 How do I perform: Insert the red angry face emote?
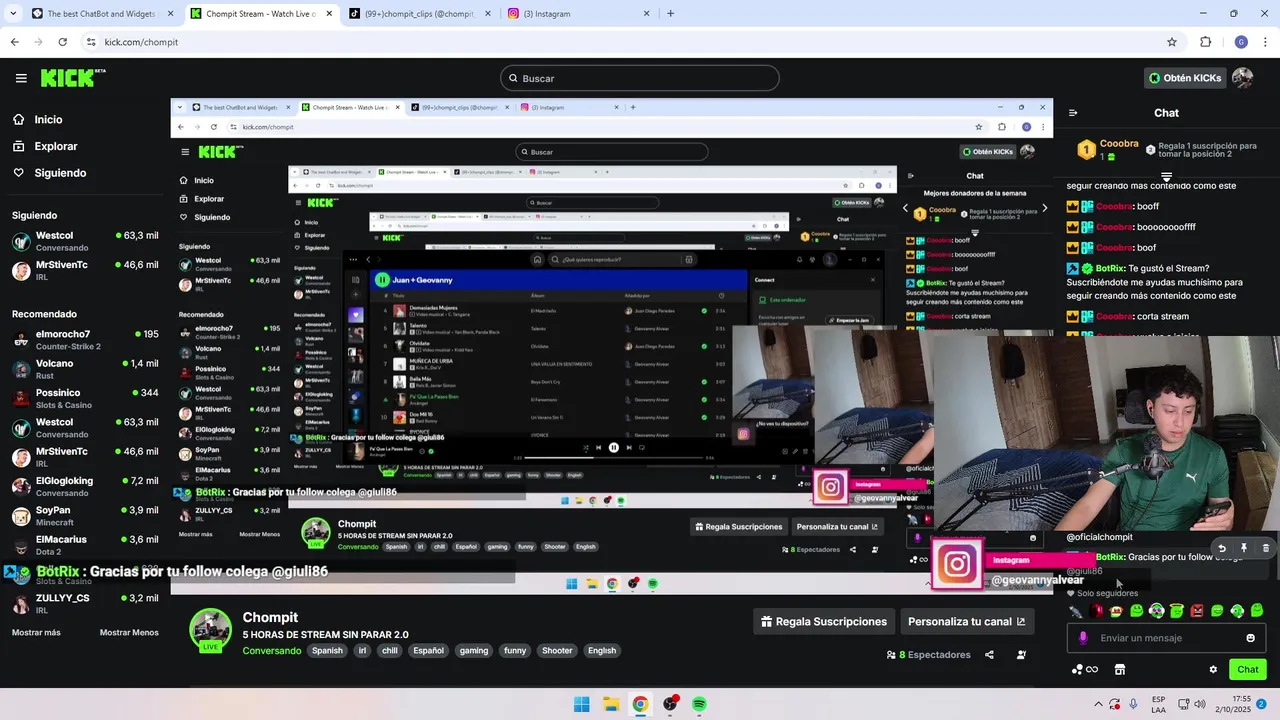[1197, 610]
